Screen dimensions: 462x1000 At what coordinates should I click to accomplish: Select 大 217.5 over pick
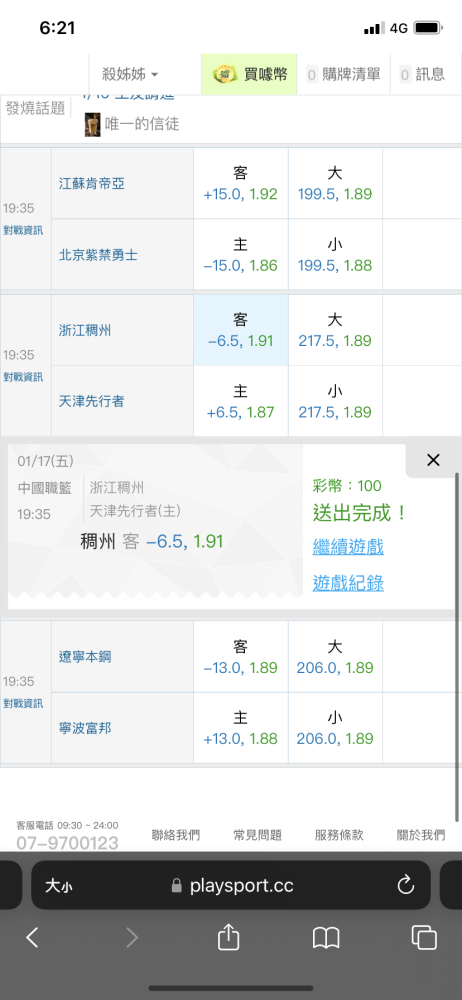(x=335, y=330)
